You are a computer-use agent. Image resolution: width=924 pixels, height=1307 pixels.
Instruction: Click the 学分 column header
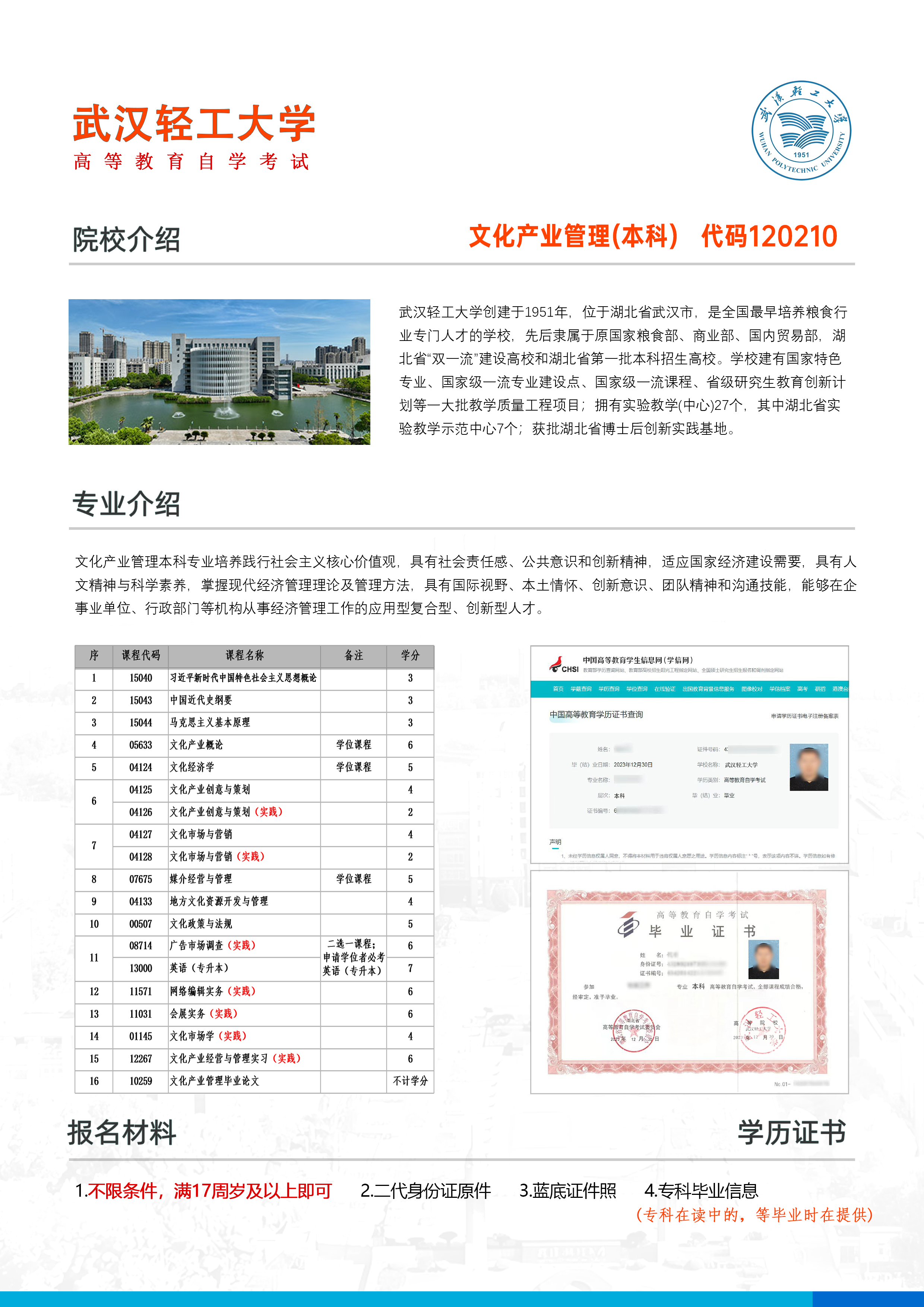point(410,656)
